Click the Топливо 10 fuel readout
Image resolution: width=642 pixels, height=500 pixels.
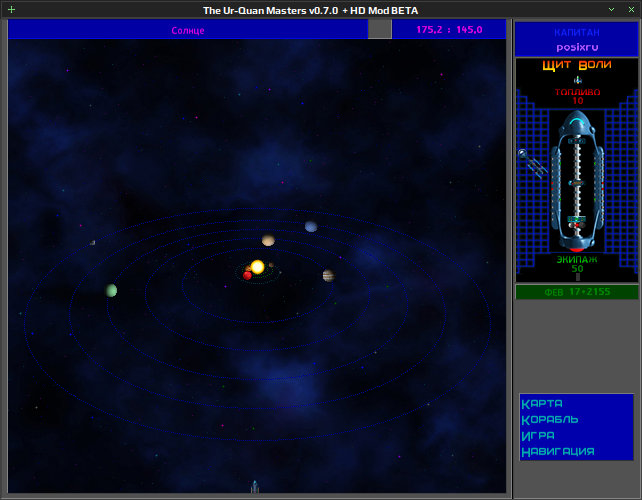577,96
